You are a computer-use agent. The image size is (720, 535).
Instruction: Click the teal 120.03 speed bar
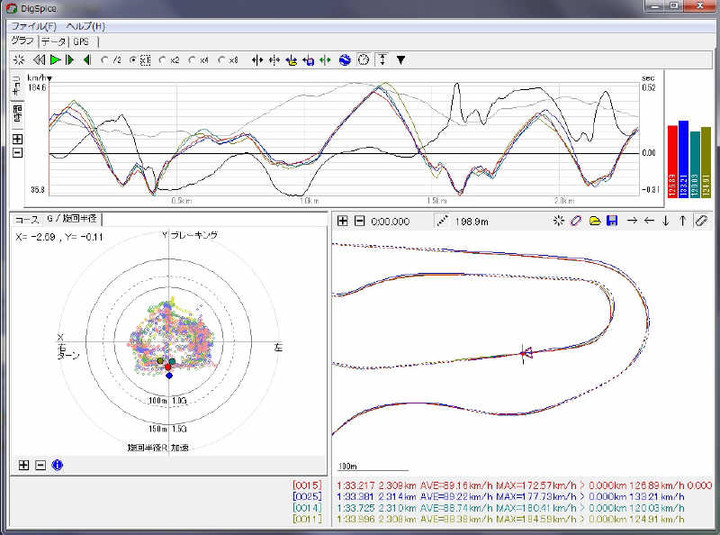pyautogui.click(x=695, y=164)
